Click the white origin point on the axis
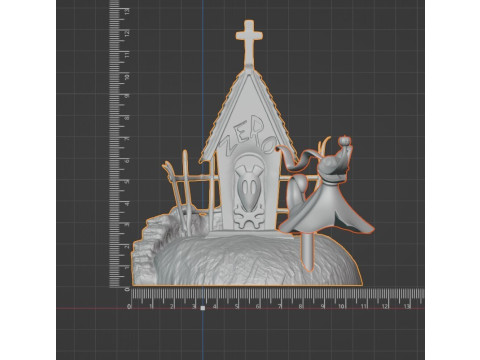480x360 pixels. (x=202, y=308)
